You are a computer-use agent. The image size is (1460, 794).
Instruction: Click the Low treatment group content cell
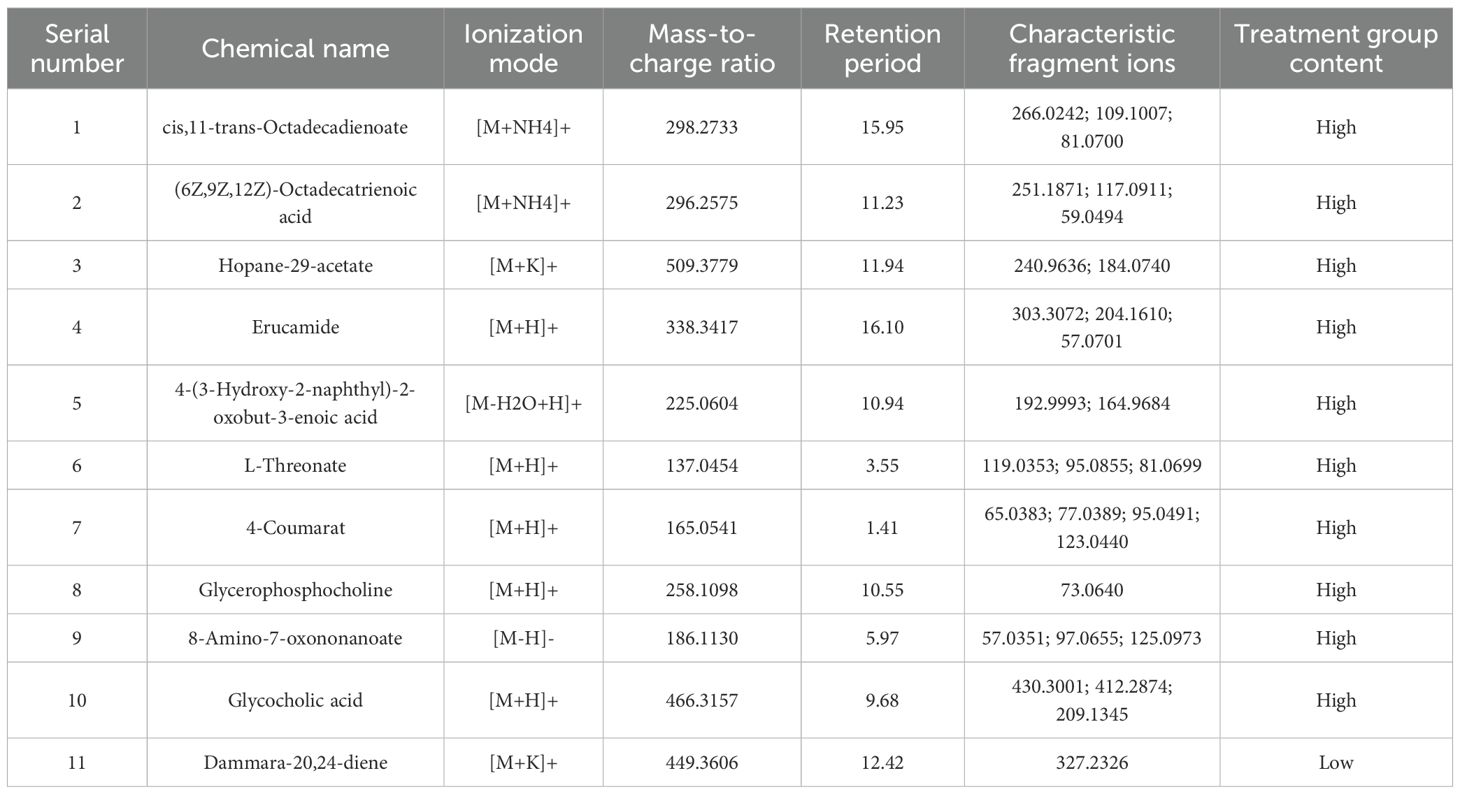click(1335, 762)
